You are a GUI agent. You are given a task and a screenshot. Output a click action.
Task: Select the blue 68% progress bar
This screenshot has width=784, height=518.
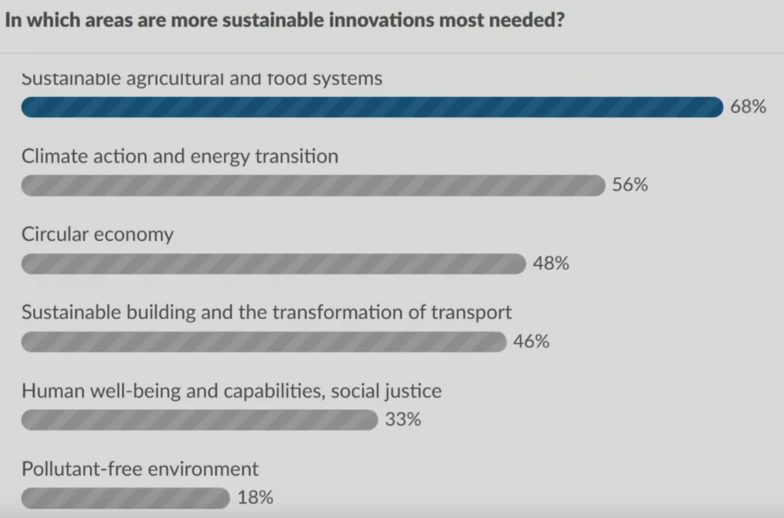(371, 107)
